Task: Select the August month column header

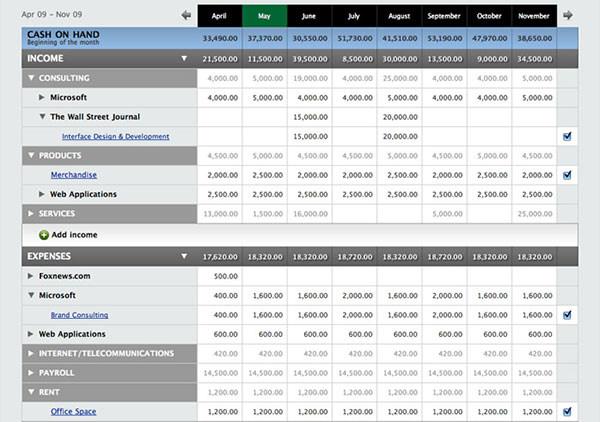Action: 400,17
